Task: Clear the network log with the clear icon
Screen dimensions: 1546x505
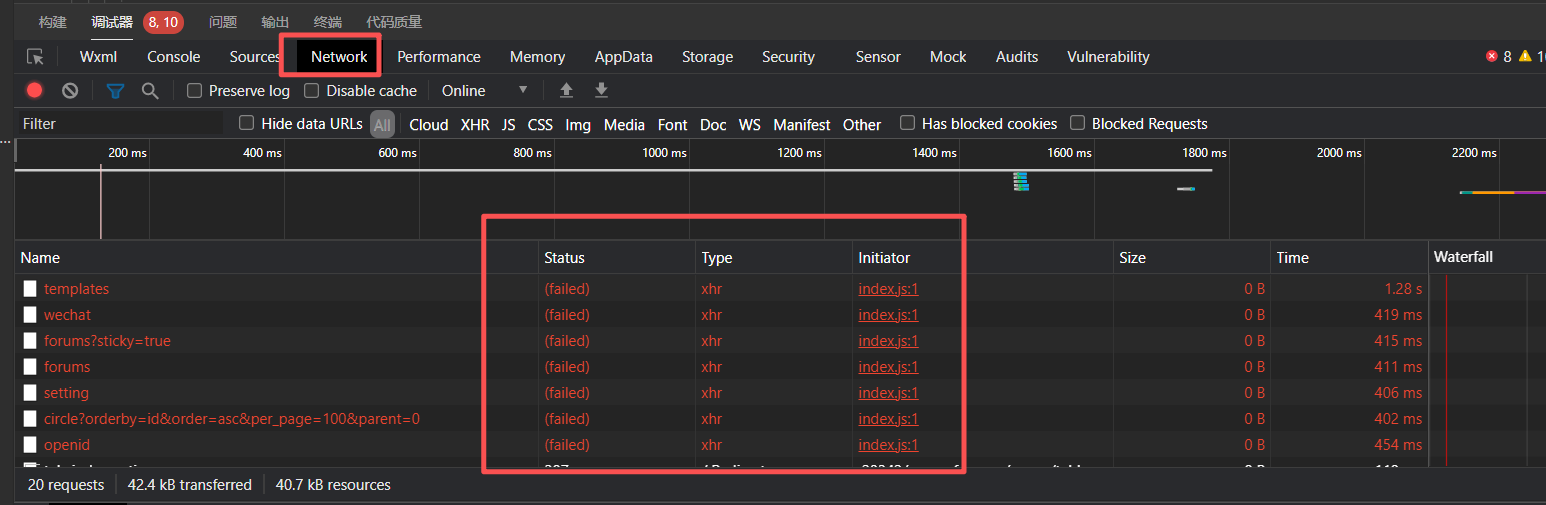Action: (70, 91)
